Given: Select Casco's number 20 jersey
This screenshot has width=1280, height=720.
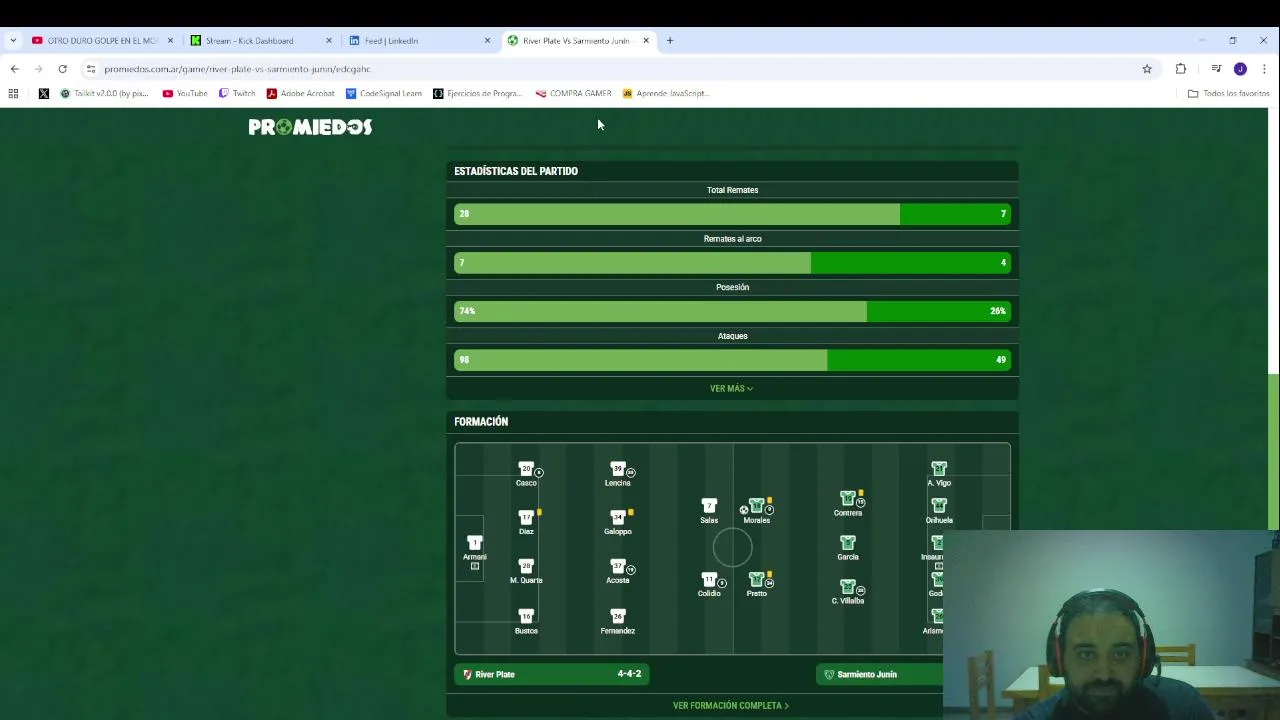Looking at the screenshot, I should 526,469.
